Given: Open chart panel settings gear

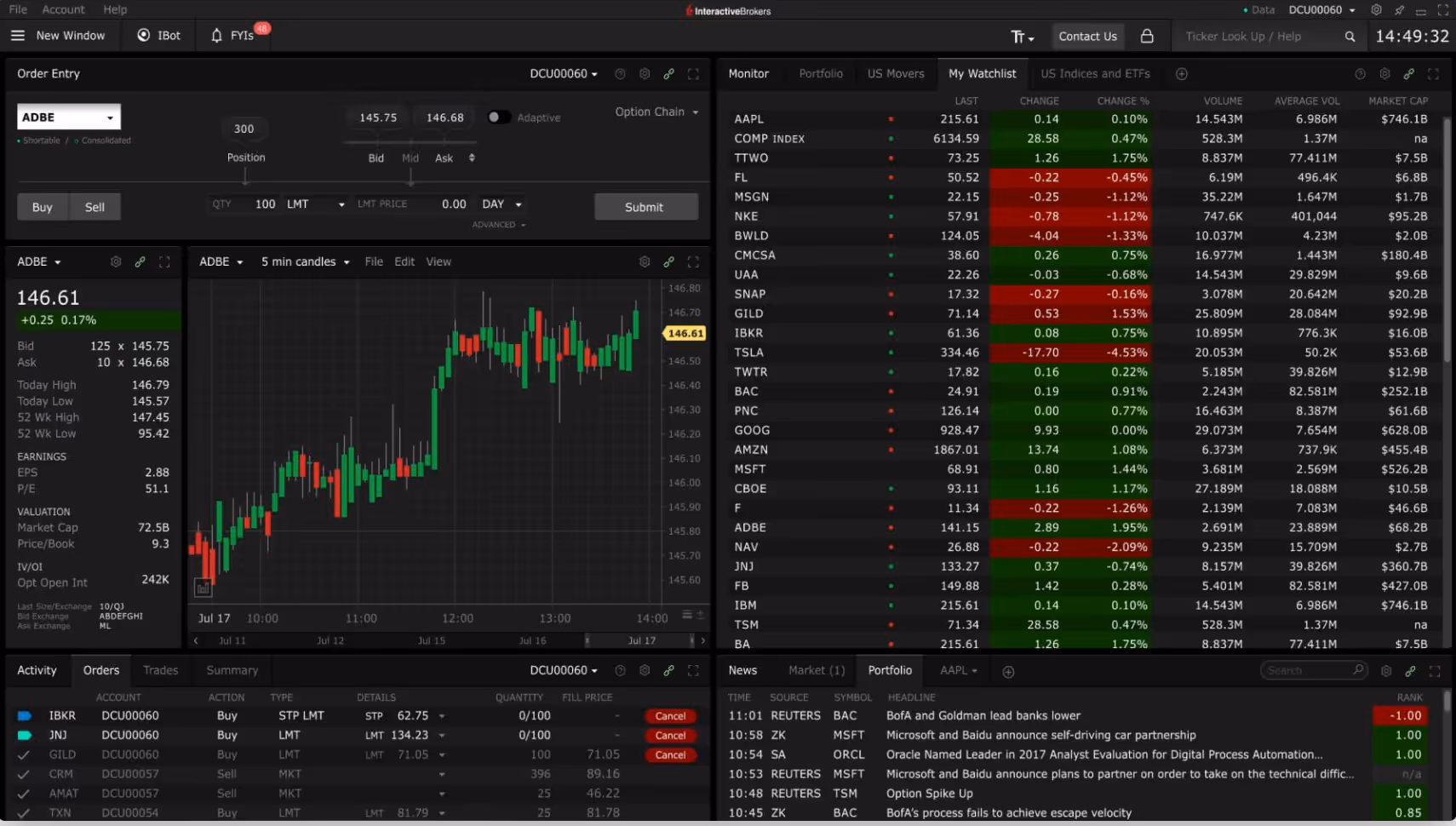Looking at the screenshot, I should pos(645,262).
